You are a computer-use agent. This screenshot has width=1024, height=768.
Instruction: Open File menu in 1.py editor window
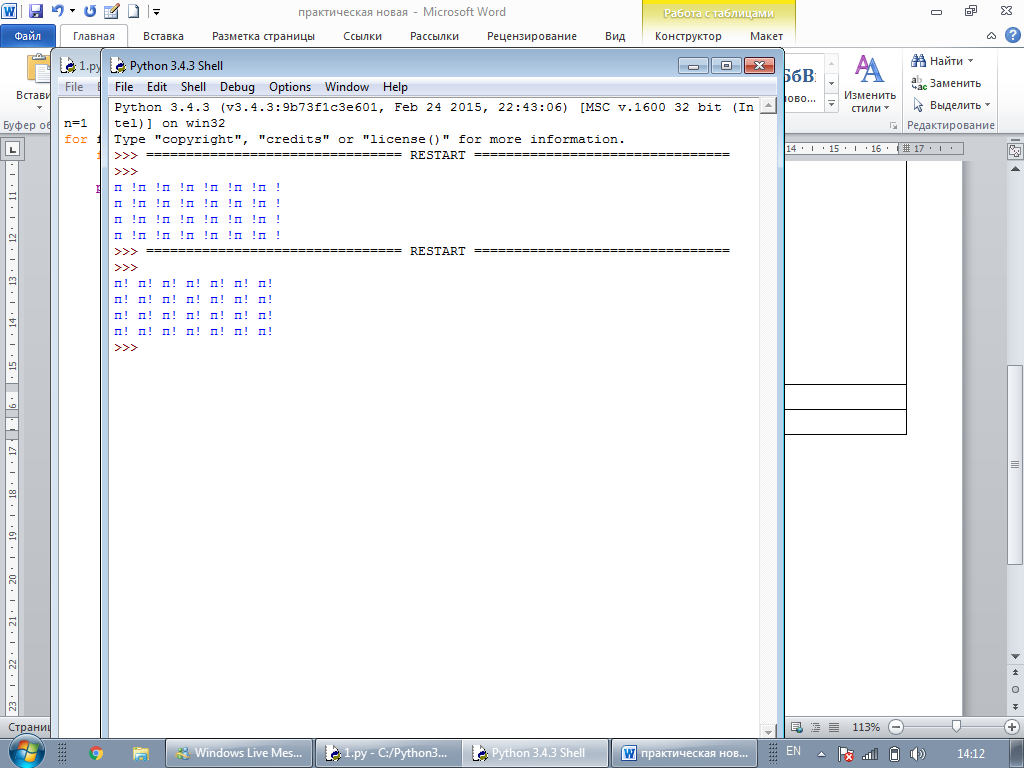[74, 87]
